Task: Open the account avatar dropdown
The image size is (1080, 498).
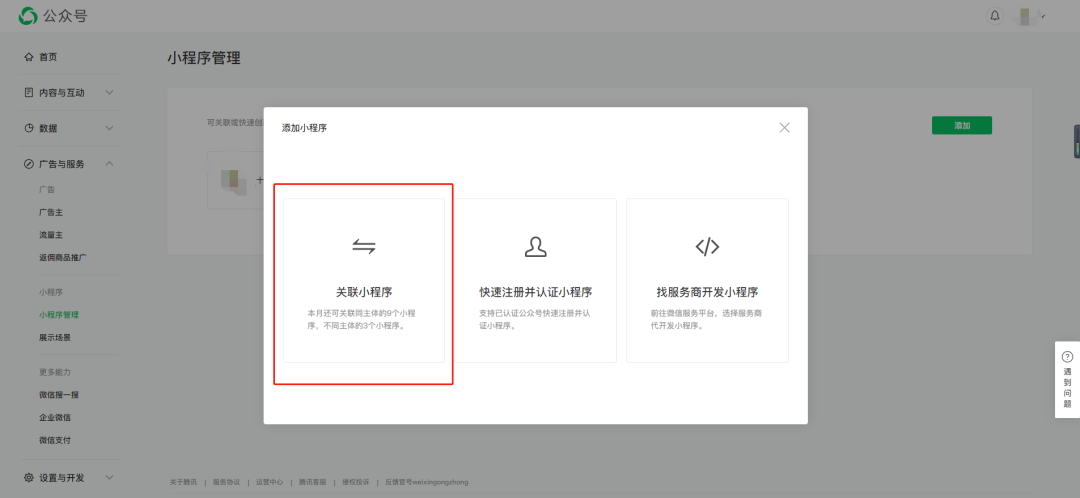Action: [x=1030, y=16]
